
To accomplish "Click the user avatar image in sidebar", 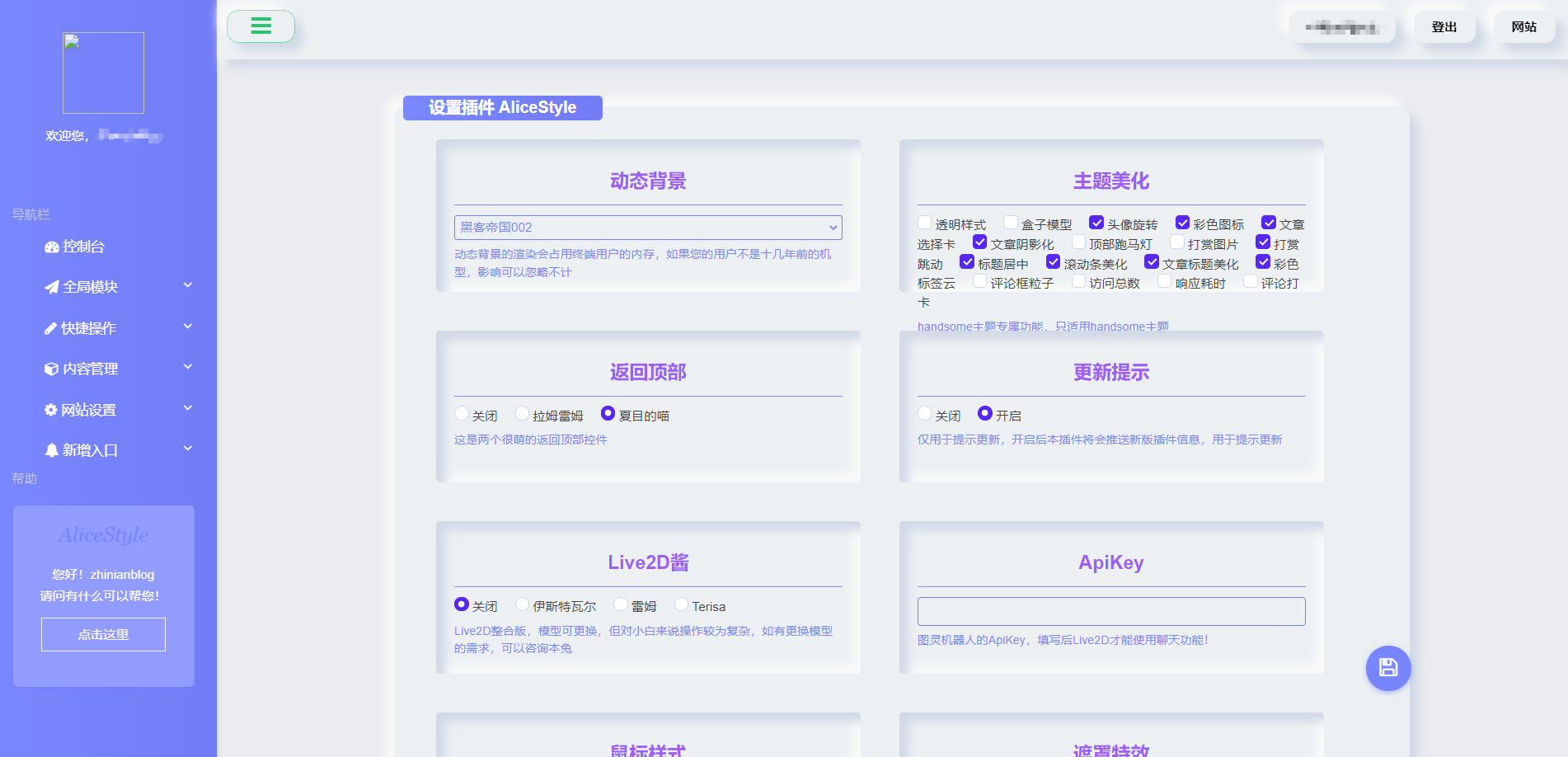I will (x=103, y=73).
